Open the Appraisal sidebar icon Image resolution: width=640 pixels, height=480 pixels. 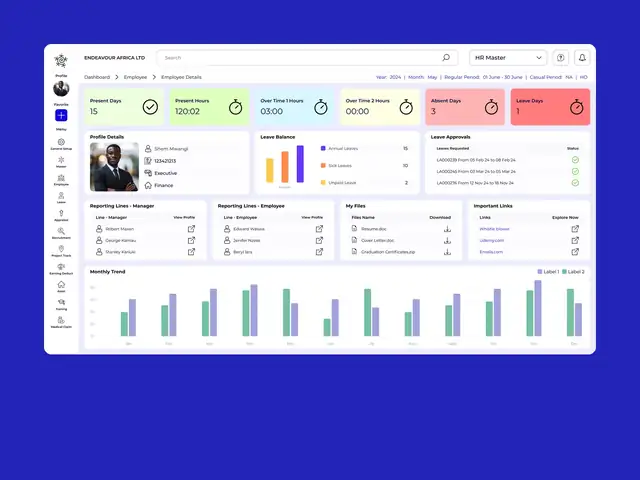click(61, 215)
